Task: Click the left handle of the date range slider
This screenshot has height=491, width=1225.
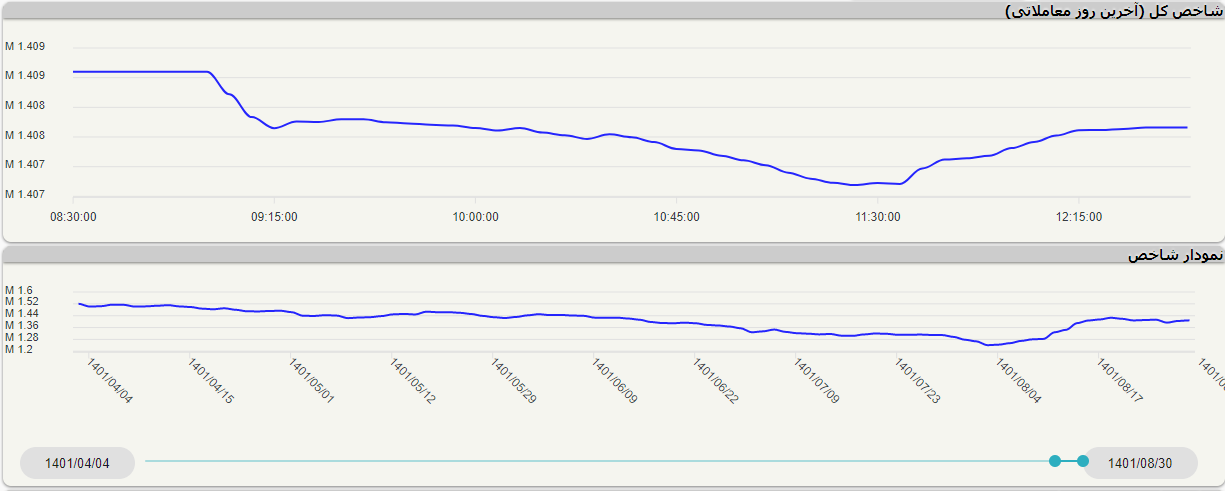Action: [x=1055, y=461]
